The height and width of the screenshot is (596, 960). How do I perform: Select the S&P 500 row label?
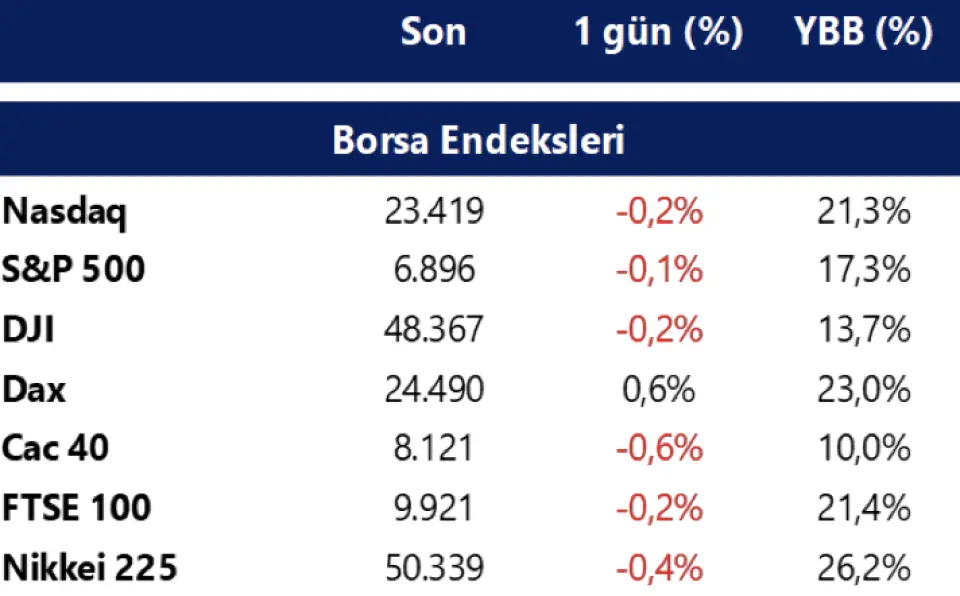(73, 271)
